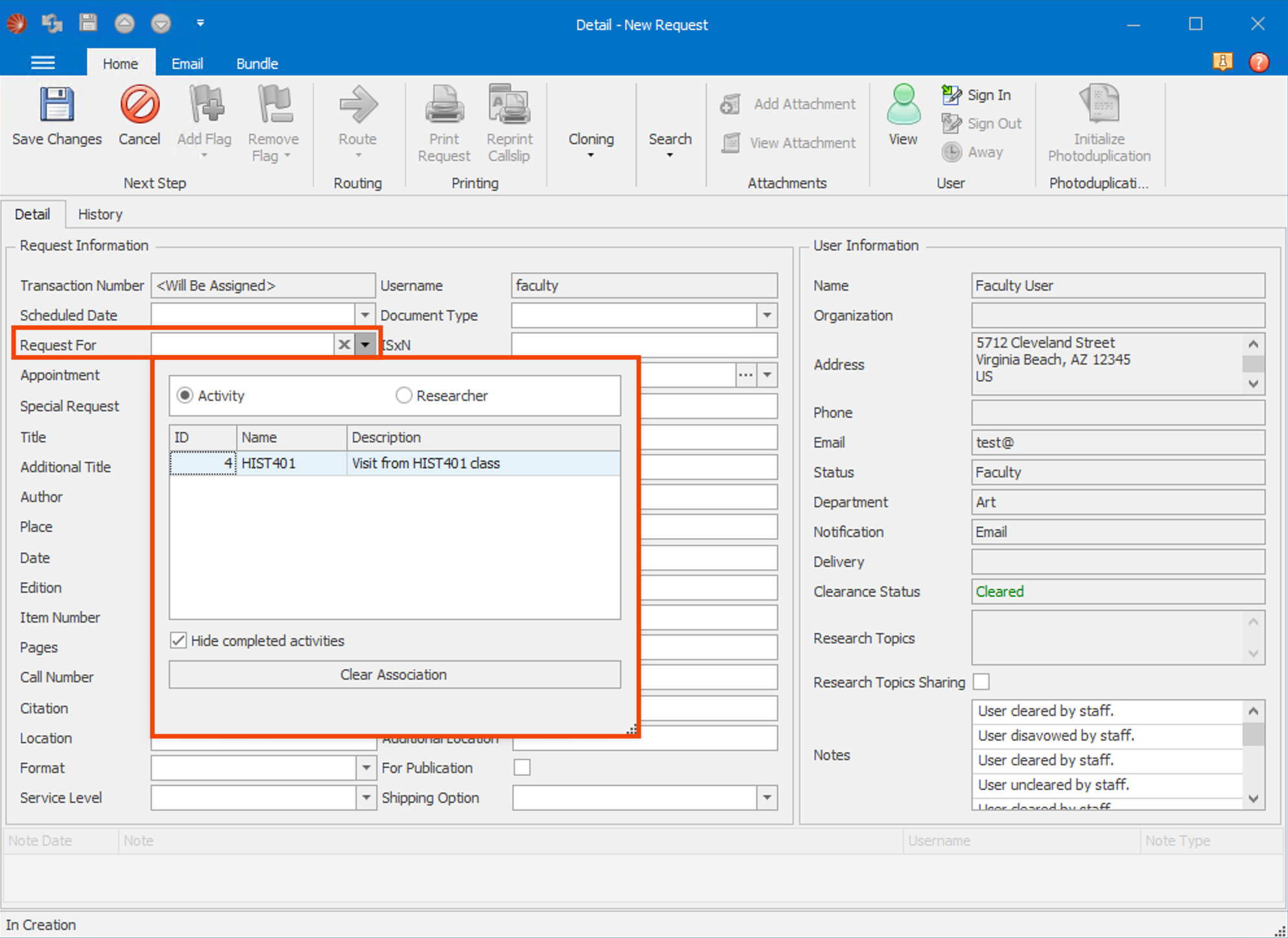This screenshot has width=1288, height=938.
Task: Open the hamburger application menu icon
Action: tap(43, 63)
